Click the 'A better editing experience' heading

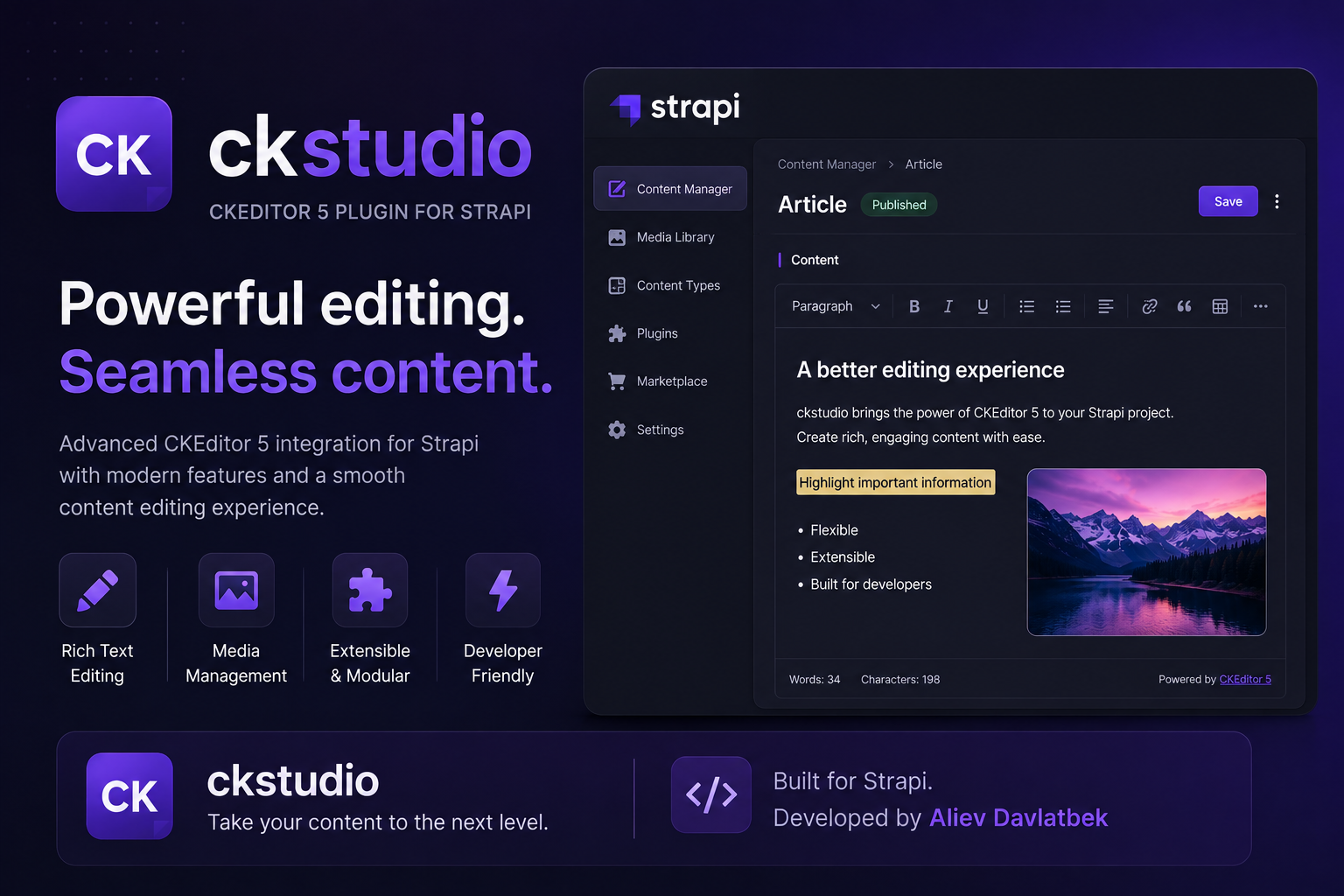pyautogui.click(x=930, y=370)
